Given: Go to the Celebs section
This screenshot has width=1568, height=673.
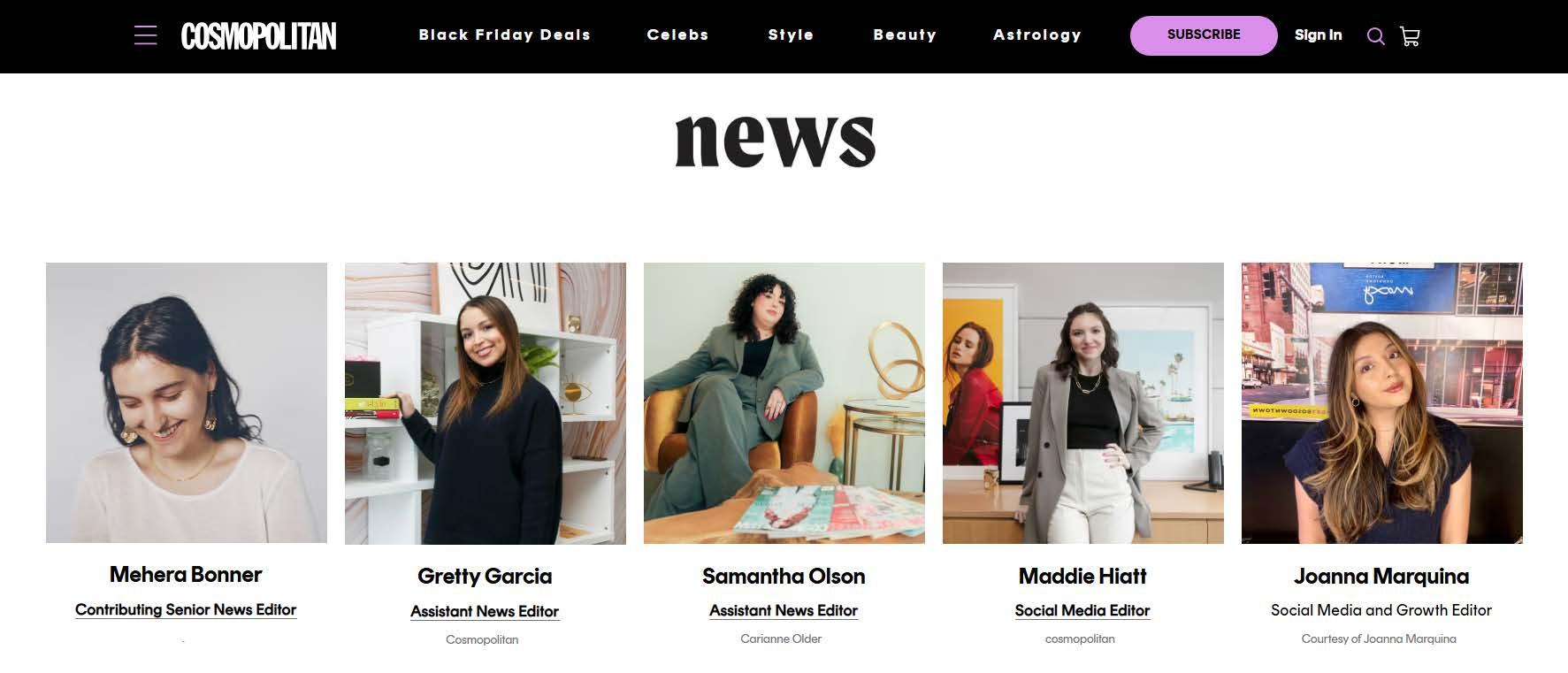Looking at the screenshot, I should click(x=677, y=35).
